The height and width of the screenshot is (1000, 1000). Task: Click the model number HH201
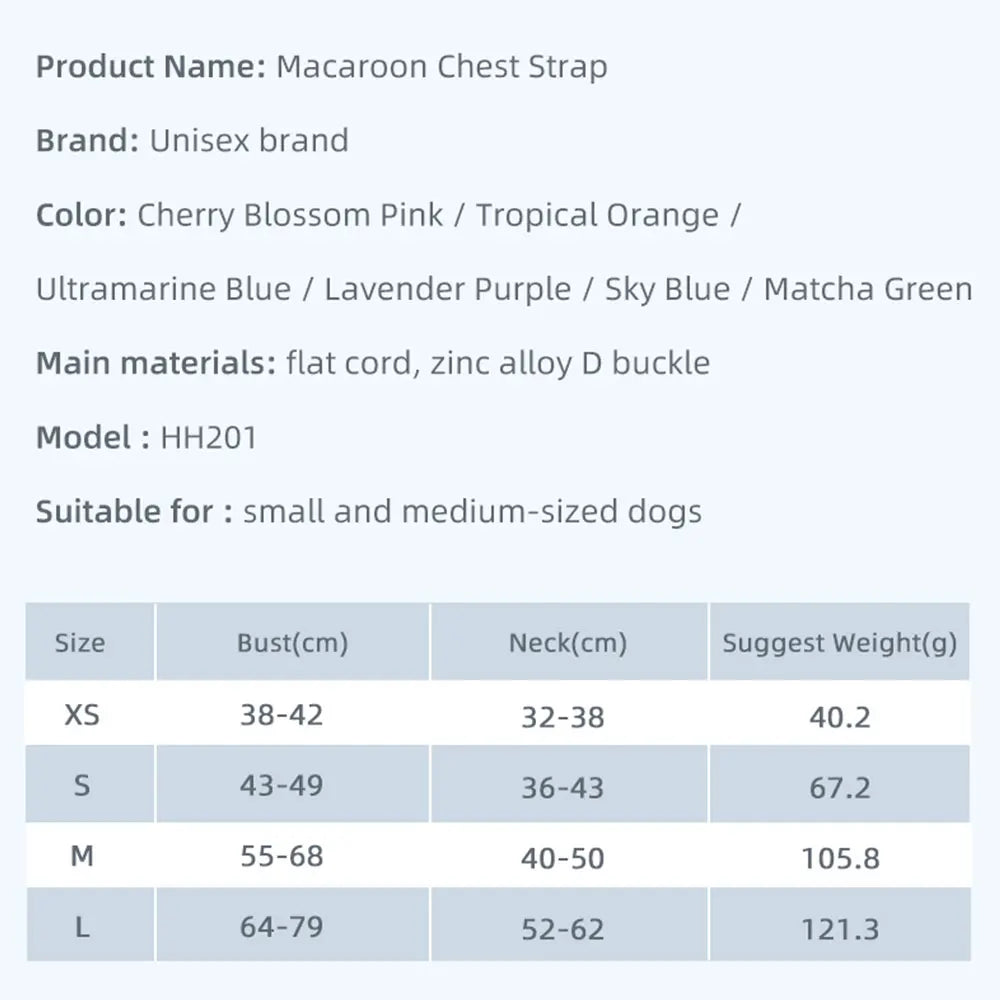pyautogui.click(x=208, y=437)
